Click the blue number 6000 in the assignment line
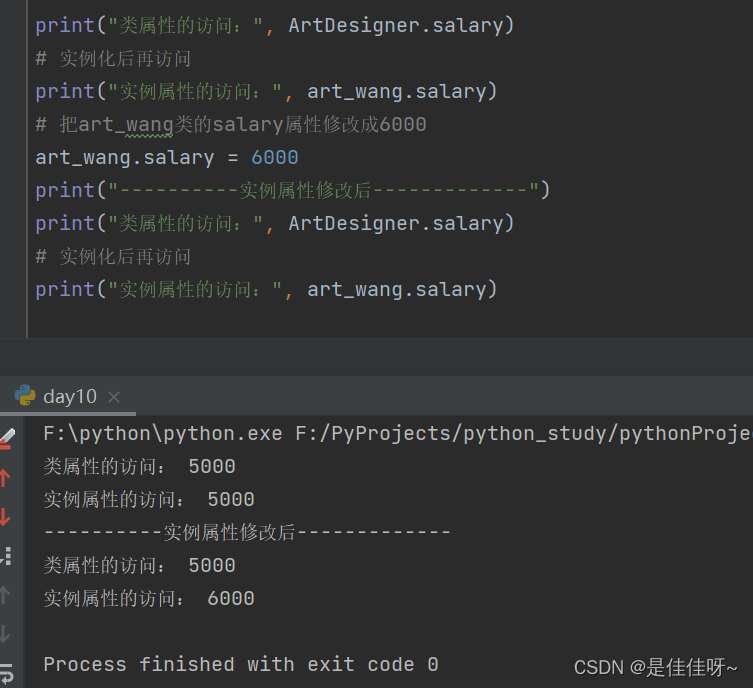 [x=275, y=157]
